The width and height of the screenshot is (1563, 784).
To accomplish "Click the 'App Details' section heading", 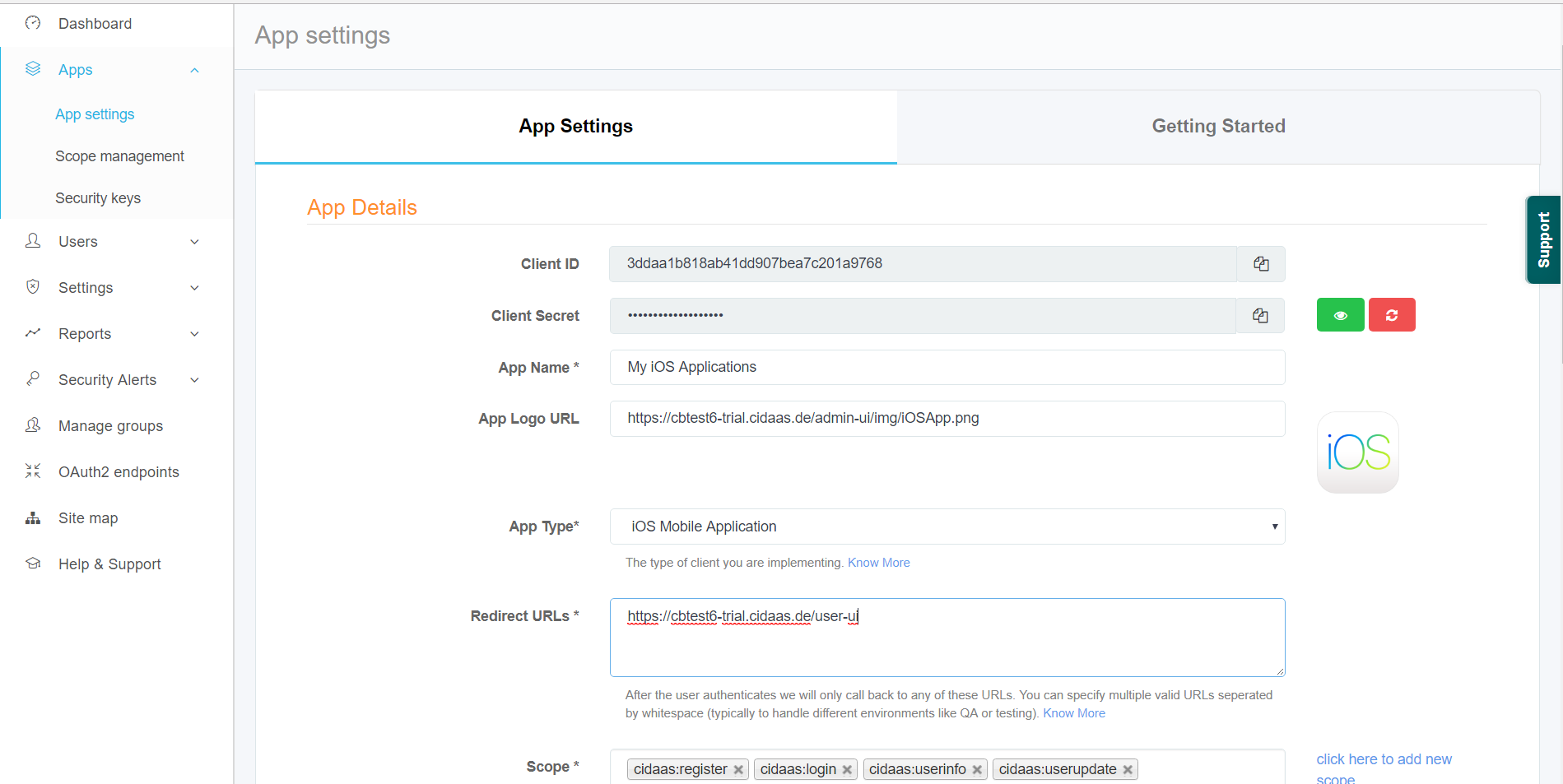I will [x=362, y=207].
